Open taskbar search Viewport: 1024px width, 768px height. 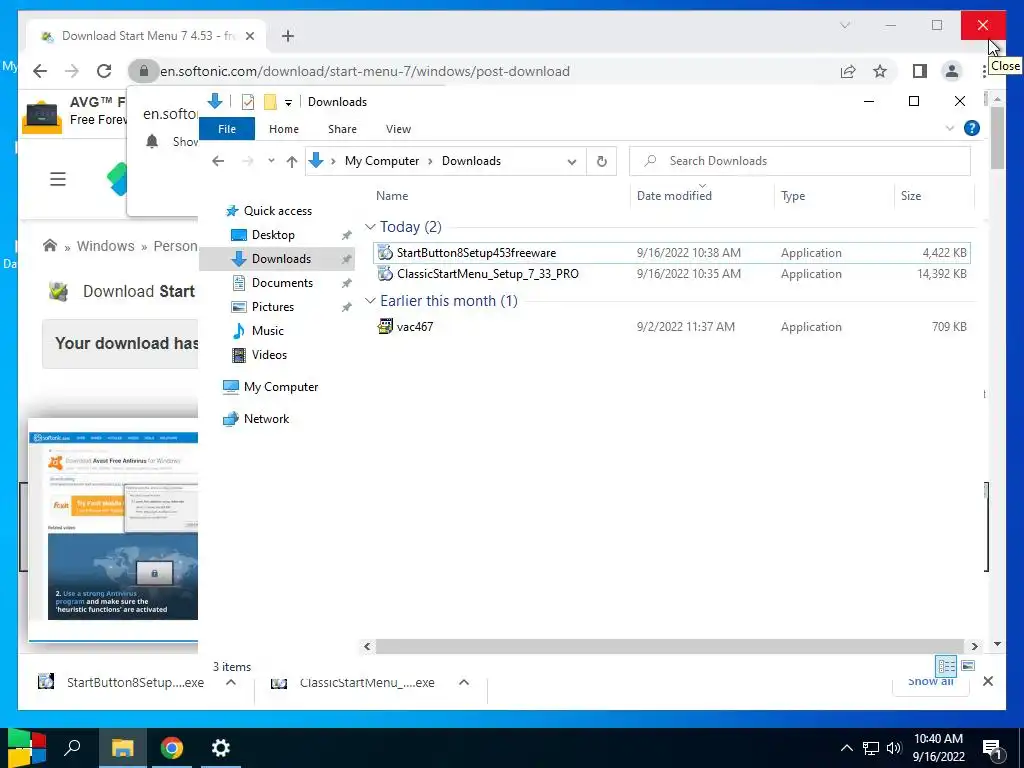point(72,748)
